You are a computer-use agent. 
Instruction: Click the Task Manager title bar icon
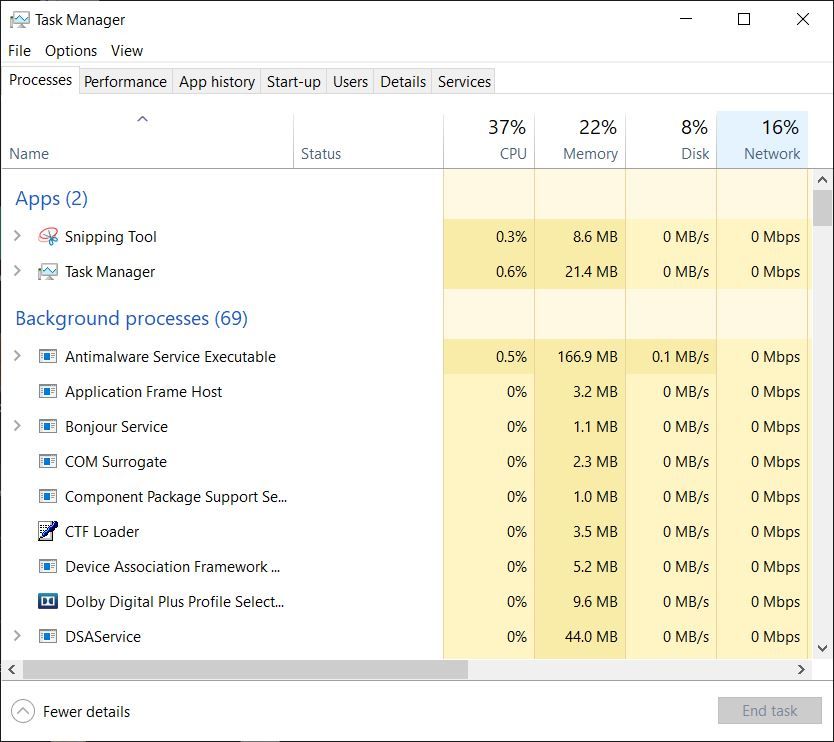pyautogui.click(x=20, y=20)
